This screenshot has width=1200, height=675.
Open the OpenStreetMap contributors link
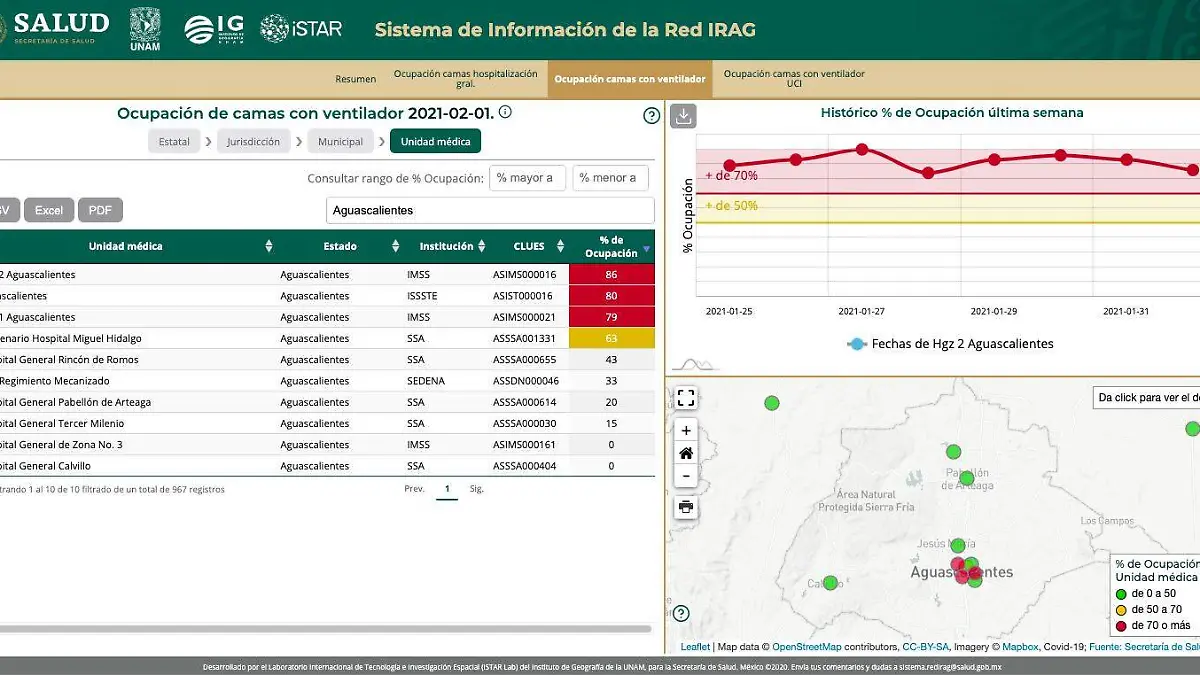point(807,646)
